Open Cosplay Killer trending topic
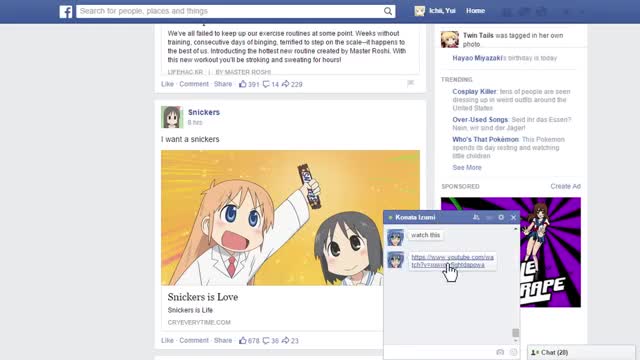Image resolution: width=640 pixels, height=360 pixels. [474, 91]
